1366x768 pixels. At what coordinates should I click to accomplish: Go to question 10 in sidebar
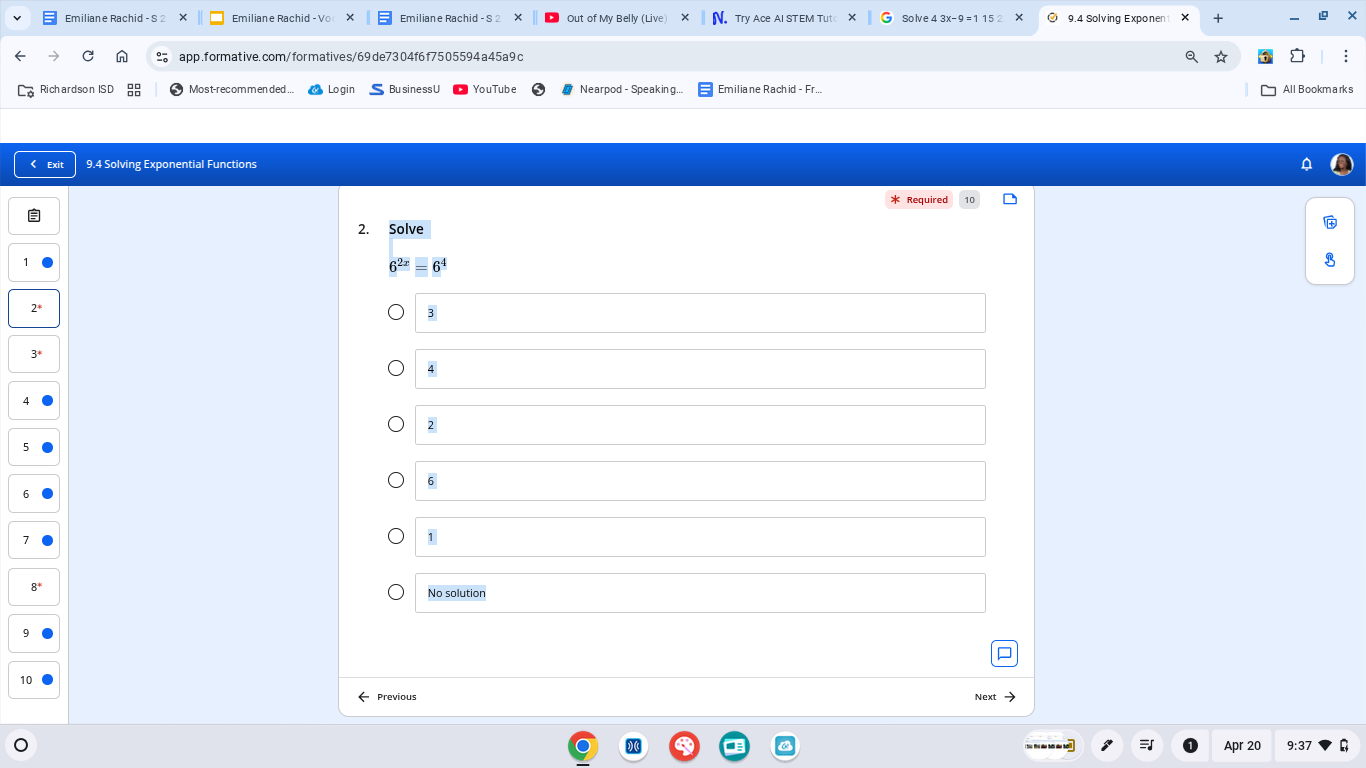(34, 680)
